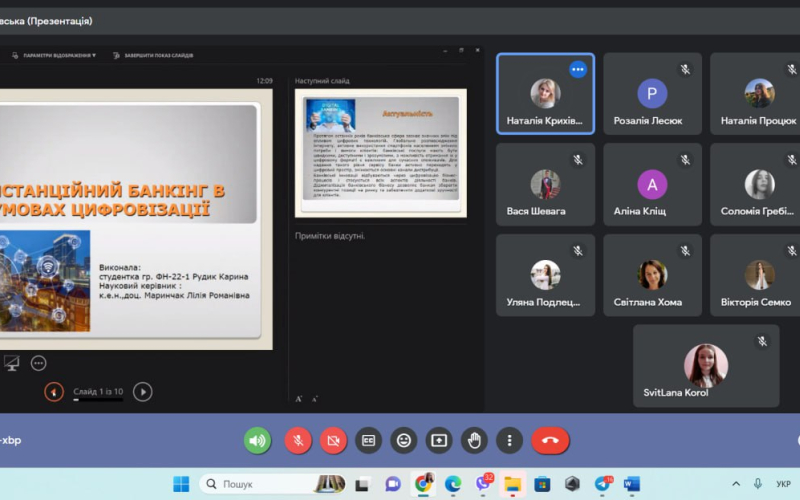Screen dimensions: 800x500
Task: Click muted mic icon on SvitLana Korol tile
Action: (762, 341)
